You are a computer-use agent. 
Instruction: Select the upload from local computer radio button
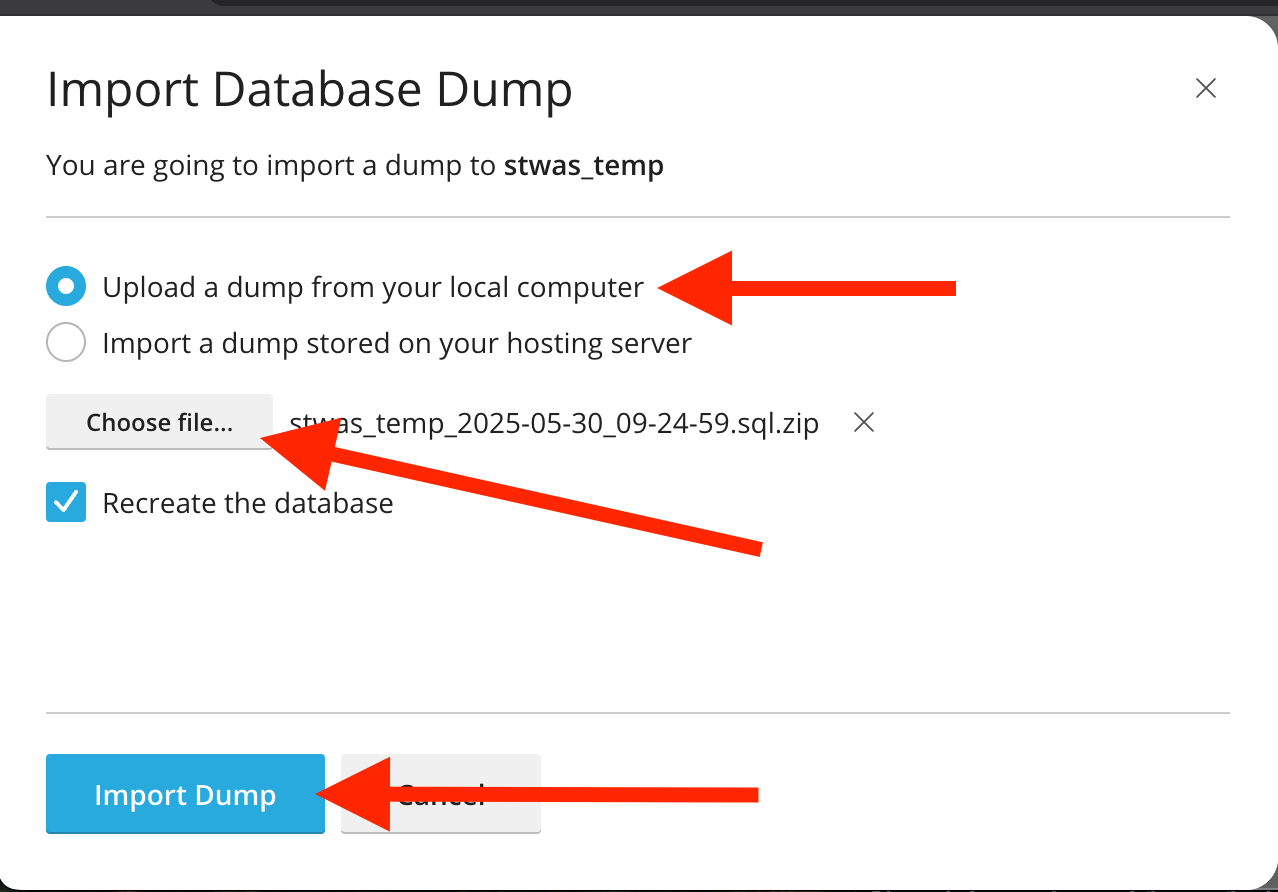[x=66, y=287]
